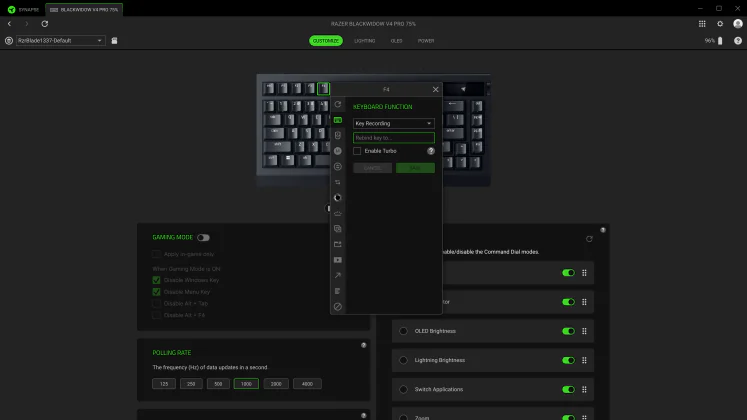The width and height of the screenshot is (747, 420).
Task: Check Apply in-game only
Action: pyautogui.click(x=156, y=254)
